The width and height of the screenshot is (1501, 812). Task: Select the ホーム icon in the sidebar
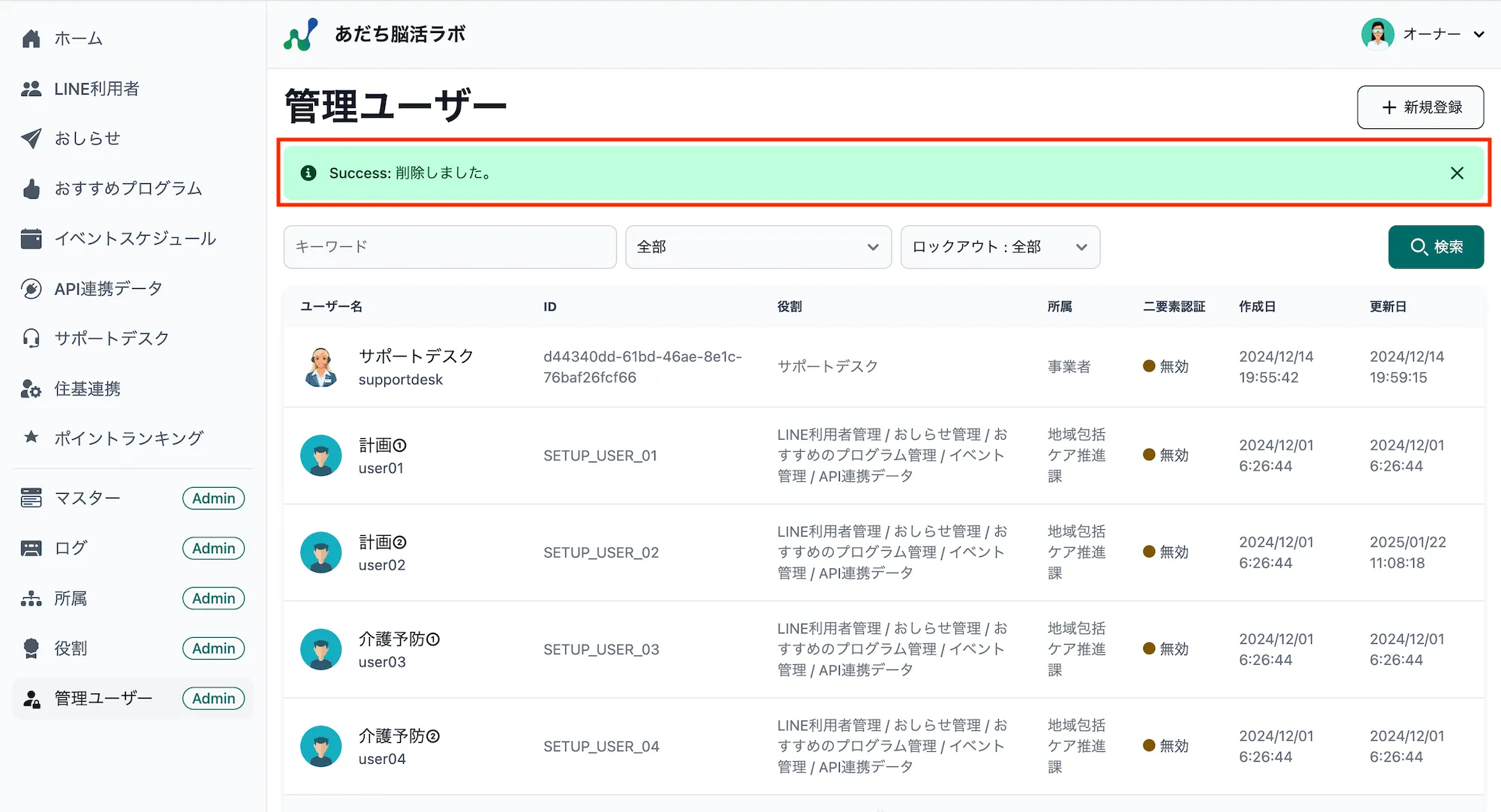click(31, 38)
